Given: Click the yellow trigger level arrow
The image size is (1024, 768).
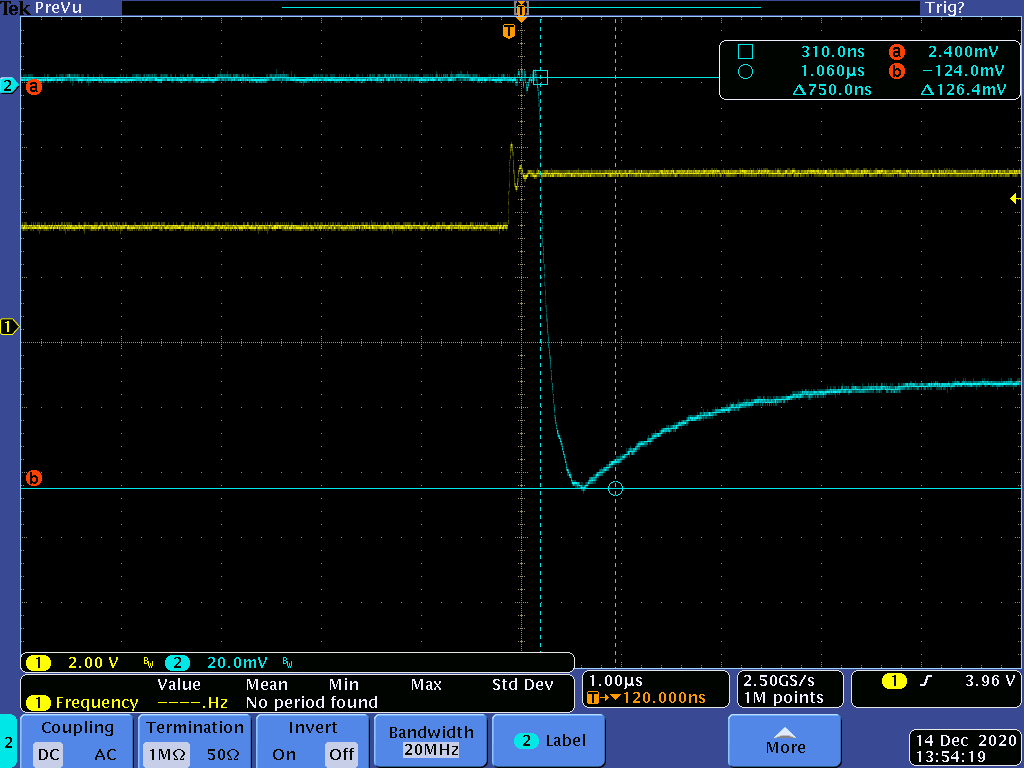Looking at the screenshot, I should pyautogui.click(x=1015, y=199).
